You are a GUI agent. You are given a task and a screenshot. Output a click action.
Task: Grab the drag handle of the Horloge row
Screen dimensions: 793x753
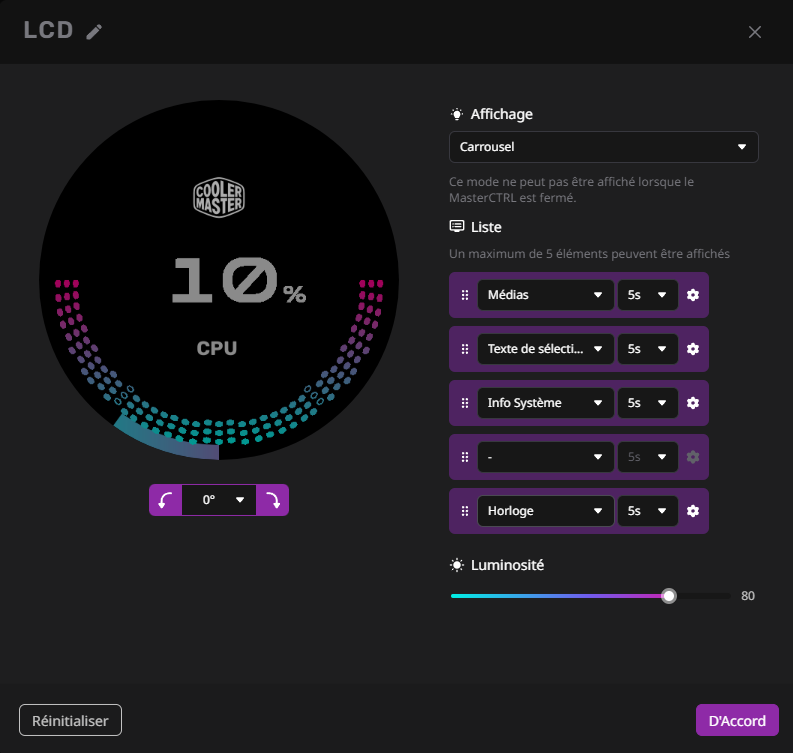click(465, 511)
